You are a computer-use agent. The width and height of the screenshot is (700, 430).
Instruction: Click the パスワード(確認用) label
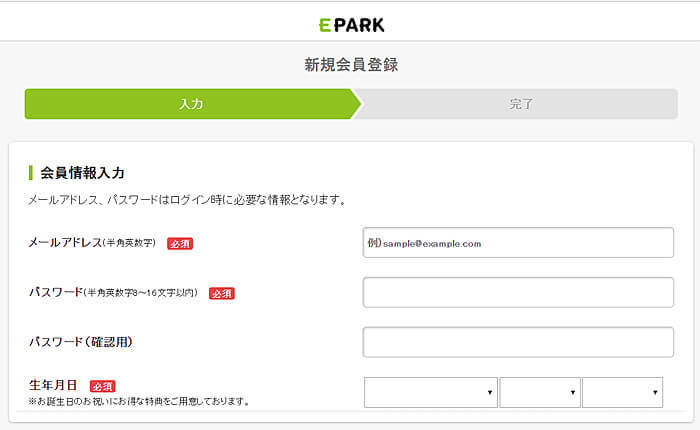tap(80, 342)
